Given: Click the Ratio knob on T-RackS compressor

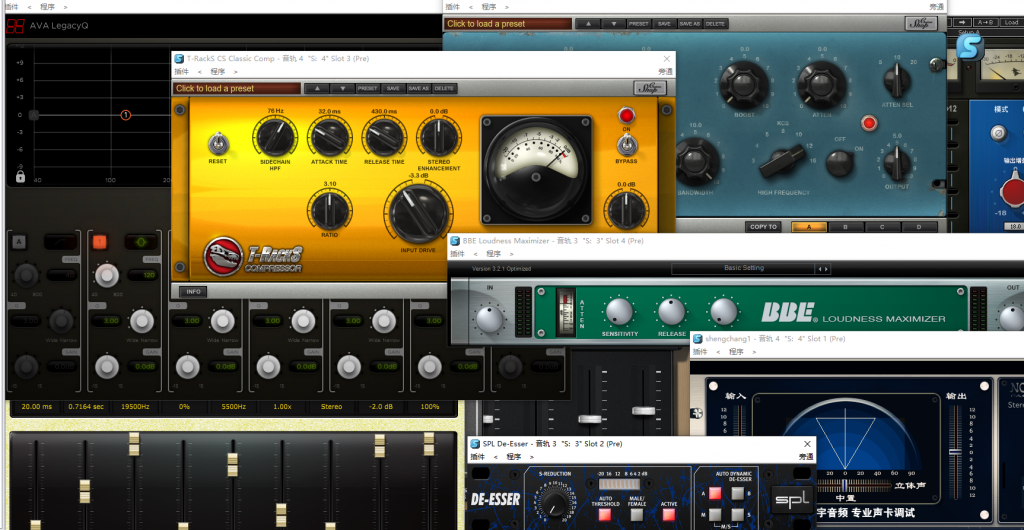Looking at the screenshot, I should [329, 210].
